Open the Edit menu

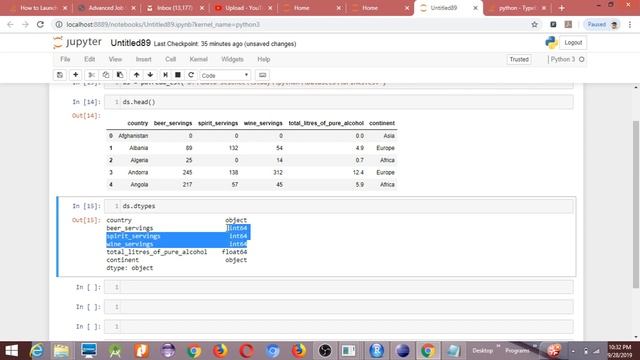tap(89, 59)
